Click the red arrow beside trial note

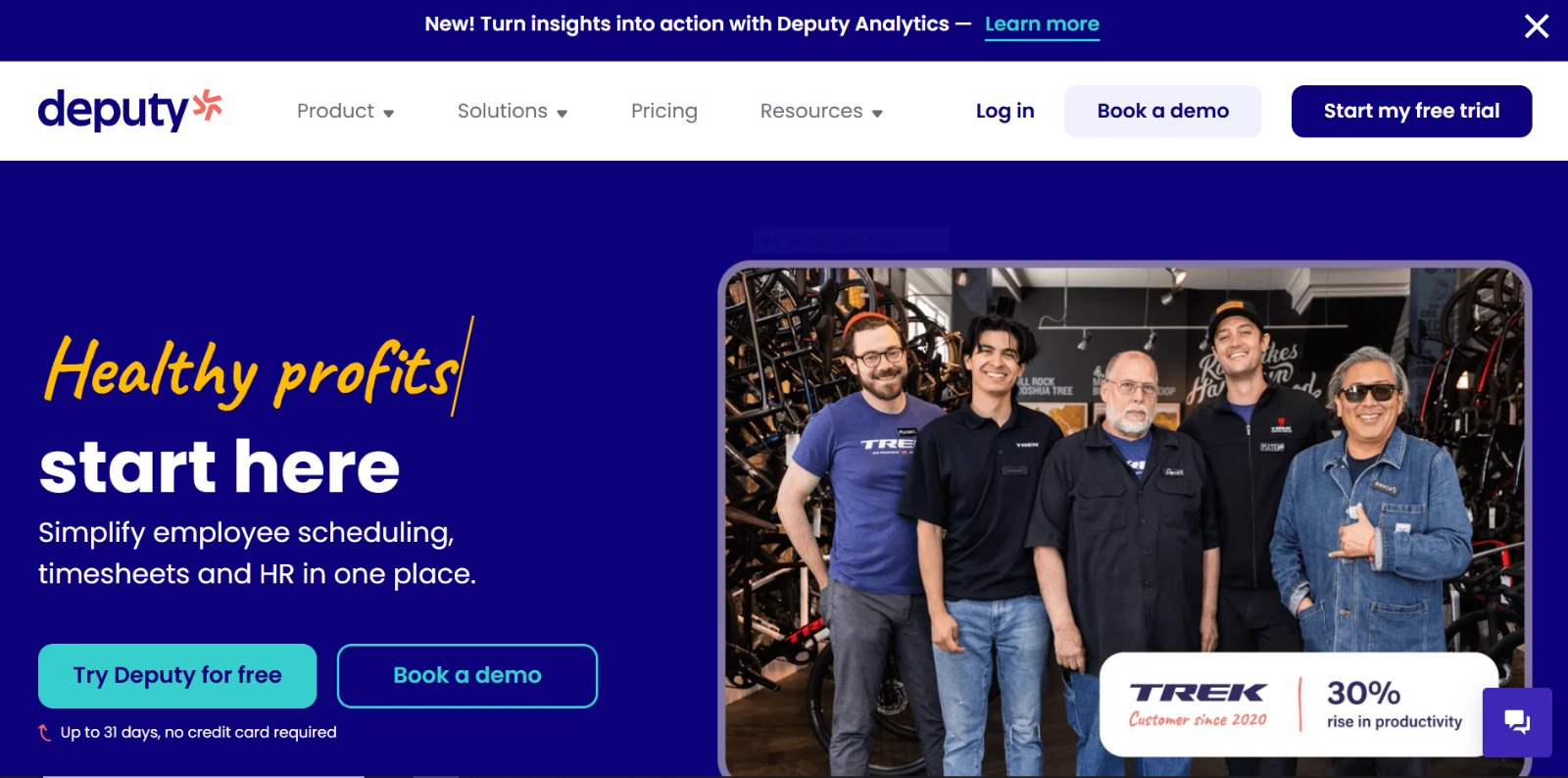44,732
